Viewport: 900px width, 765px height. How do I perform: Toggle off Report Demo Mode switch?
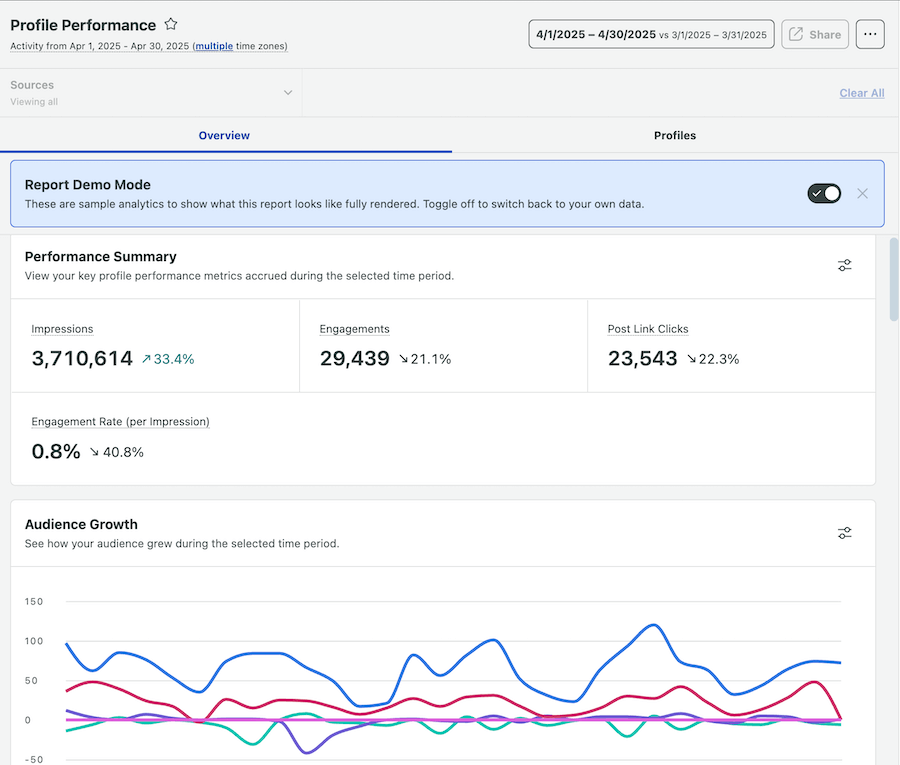(x=824, y=193)
